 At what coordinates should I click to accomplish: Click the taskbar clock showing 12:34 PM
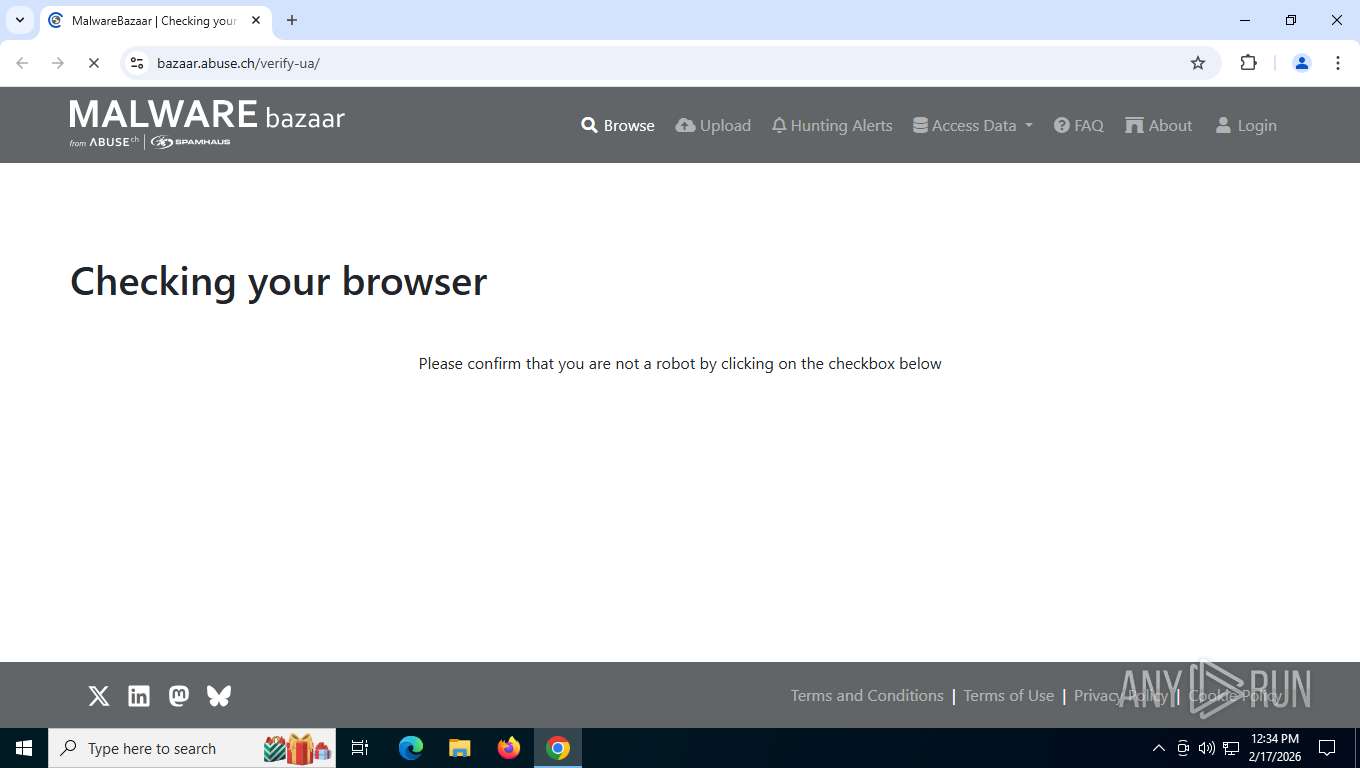(x=1275, y=748)
